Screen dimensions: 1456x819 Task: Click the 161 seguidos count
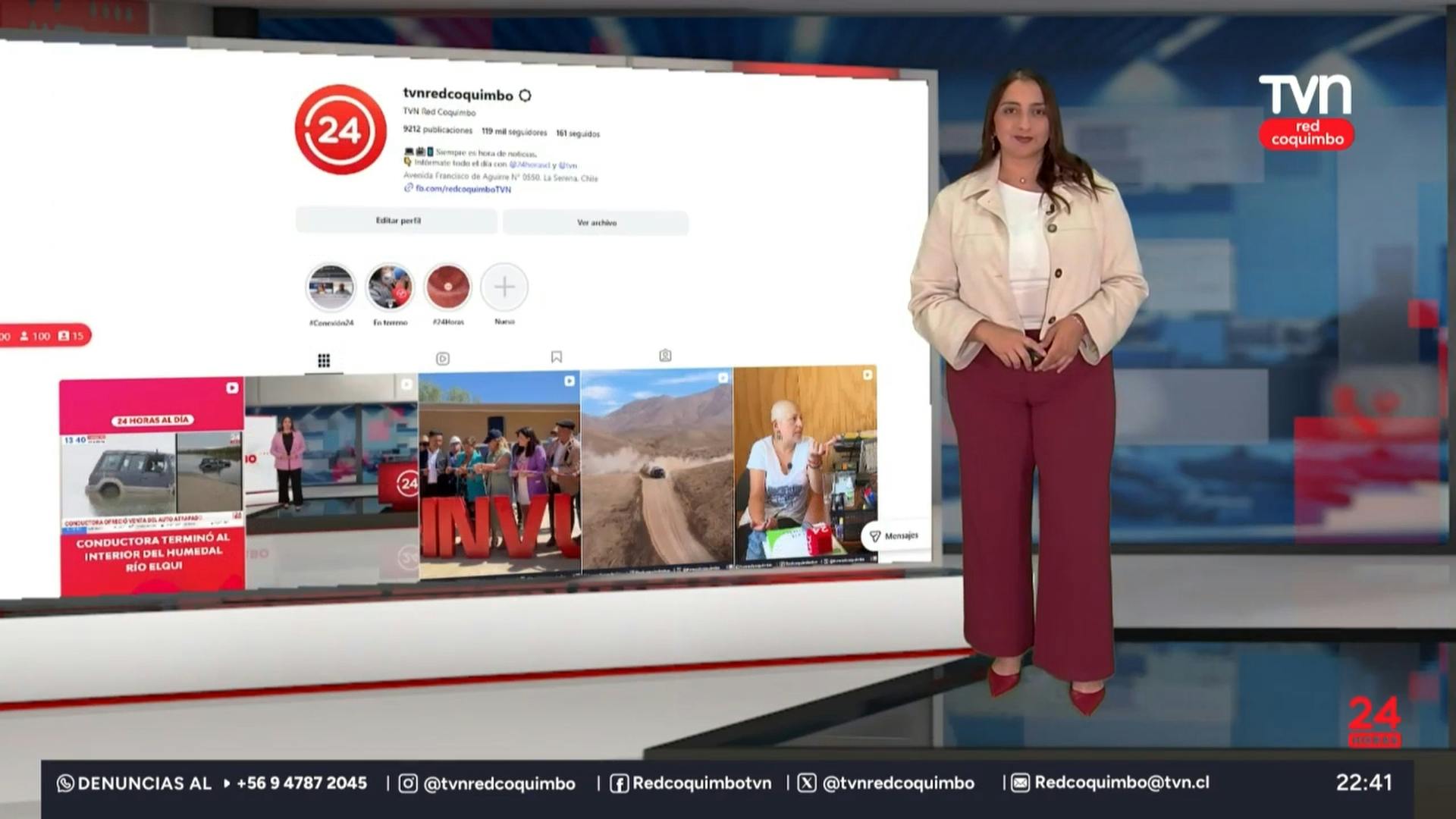(x=578, y=133)
